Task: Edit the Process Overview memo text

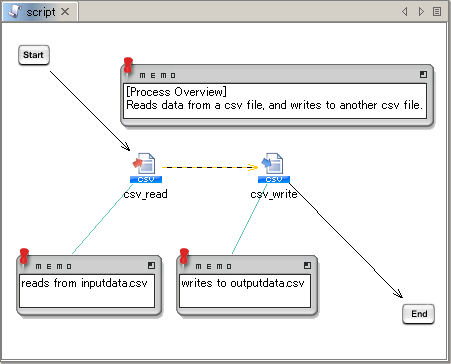Action: (x=275, y=101)
